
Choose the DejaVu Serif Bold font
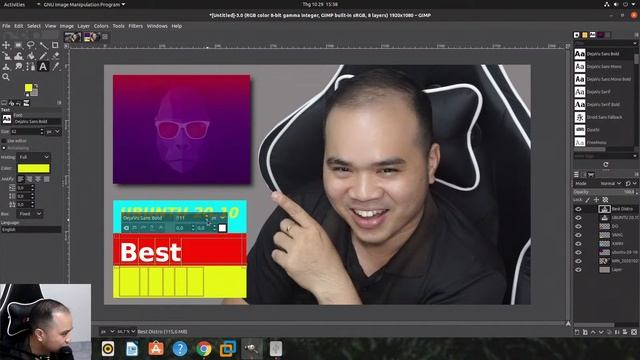pos(605,104)
